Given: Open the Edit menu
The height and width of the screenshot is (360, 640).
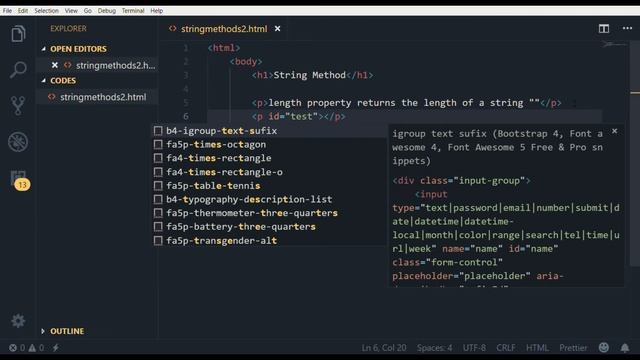Looking at the screenshot, I should click(x=23, y=11).
